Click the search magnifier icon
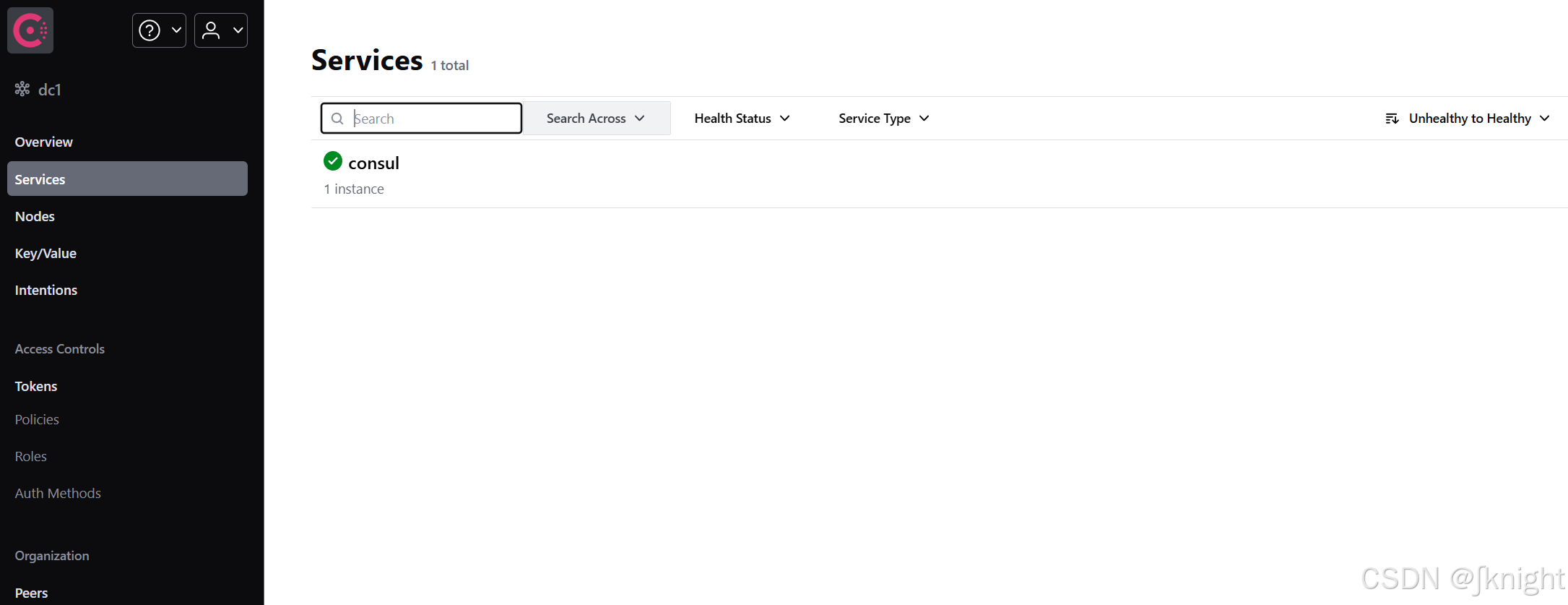 [337, 119]
